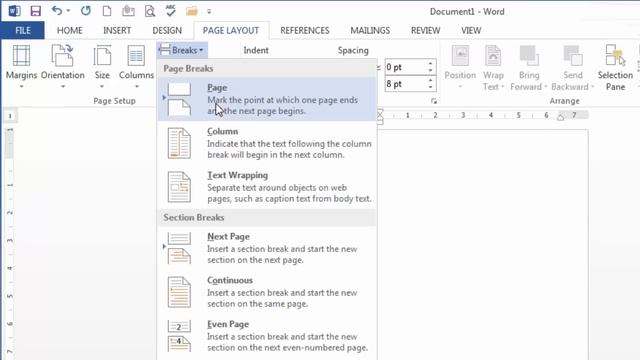Click Bring Forward in Arrange group

point(529,67)
